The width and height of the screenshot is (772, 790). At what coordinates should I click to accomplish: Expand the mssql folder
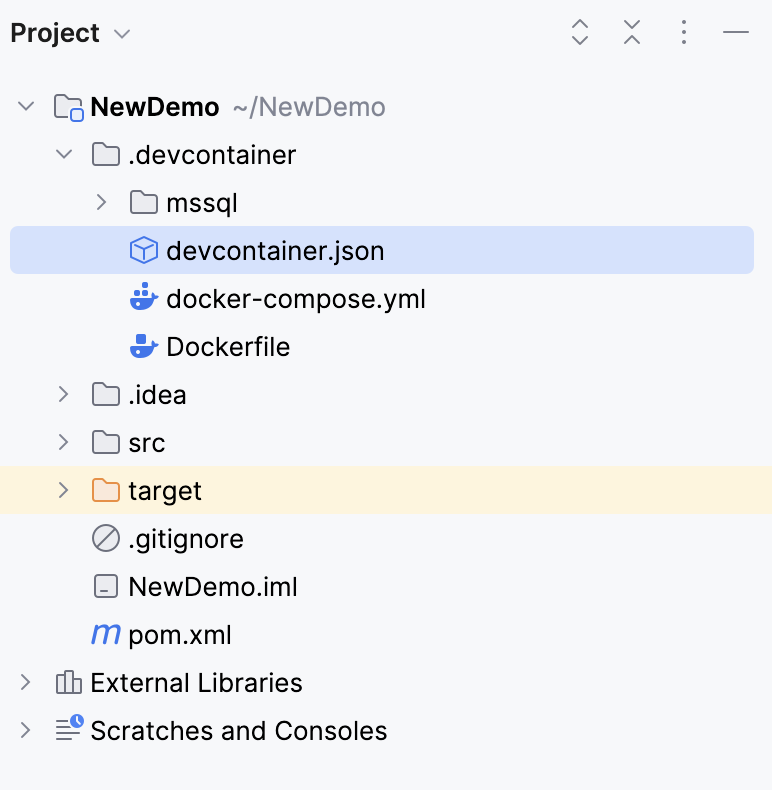point(101,203)
